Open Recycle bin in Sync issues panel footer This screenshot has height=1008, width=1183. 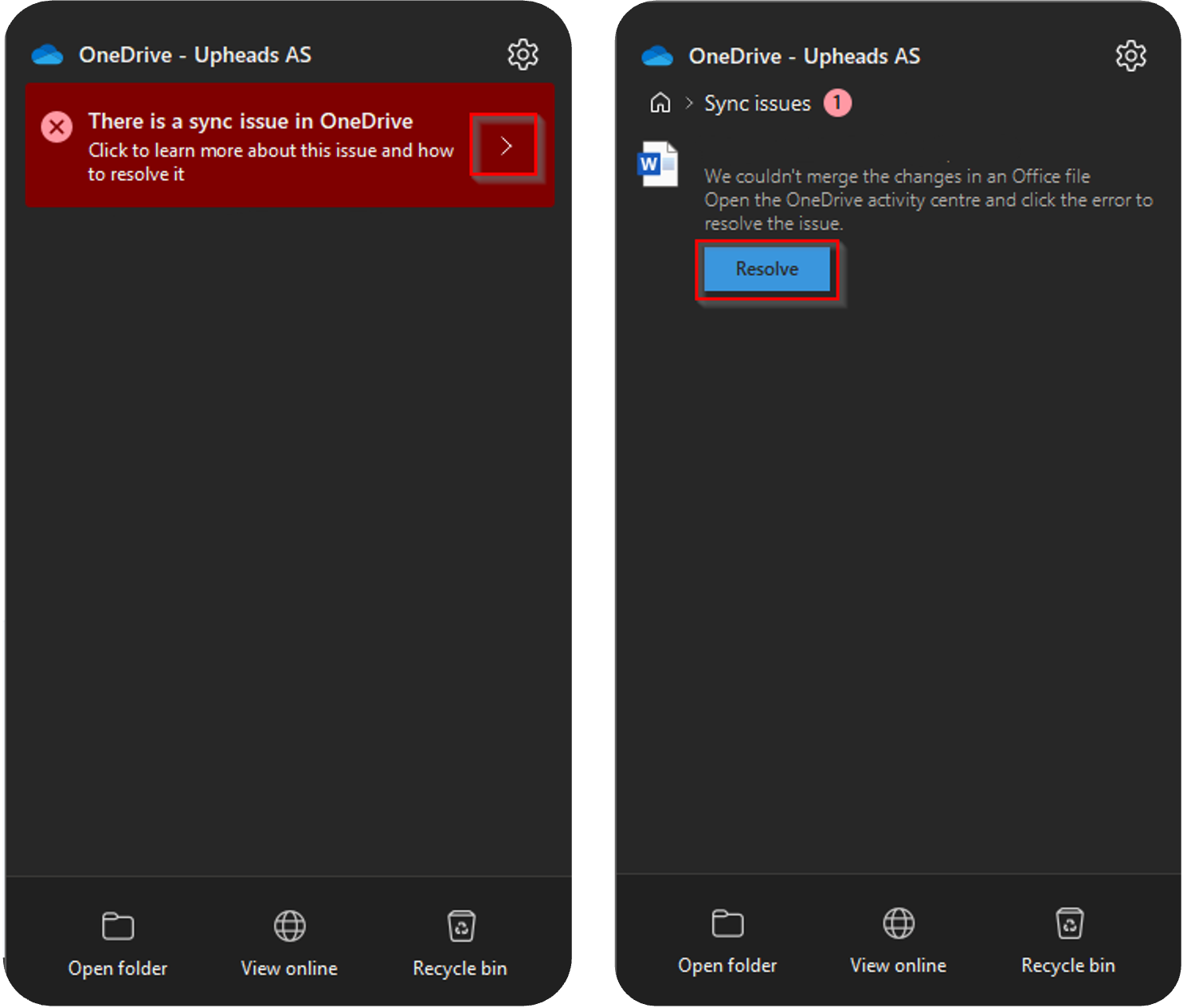(1068, 940)
